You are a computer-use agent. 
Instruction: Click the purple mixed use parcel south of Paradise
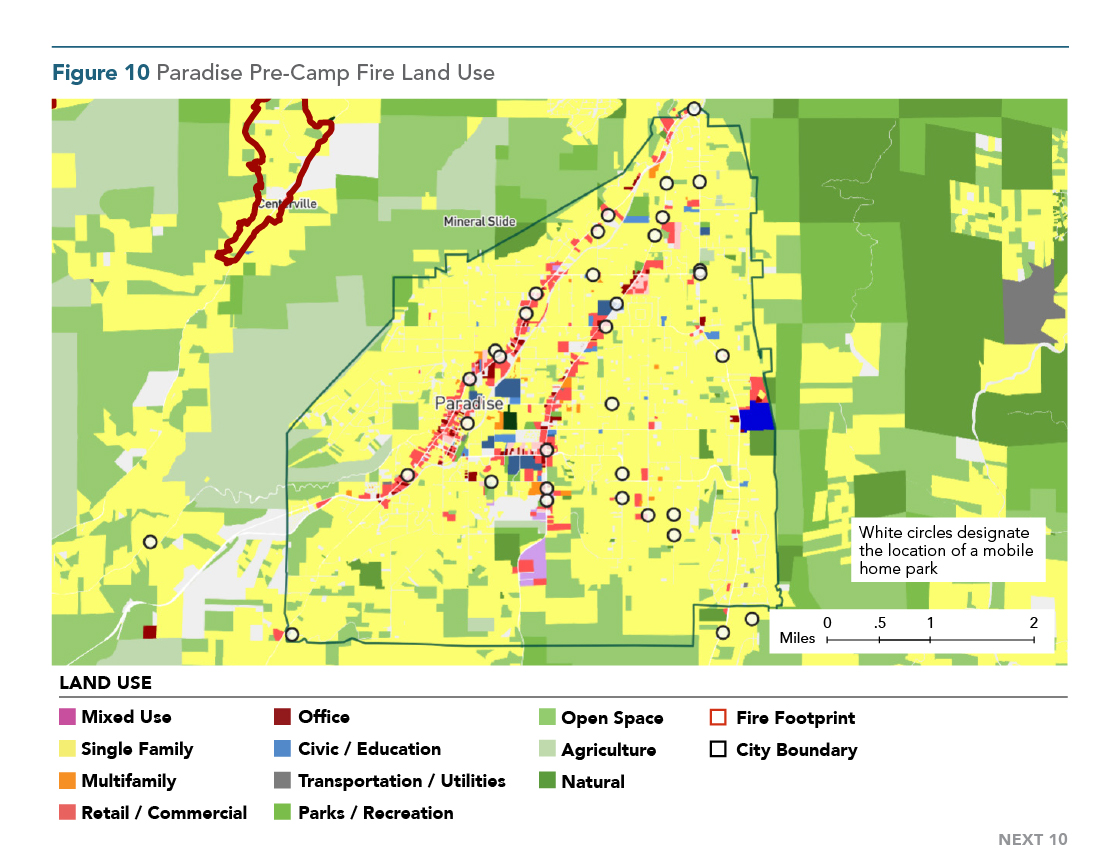coord(532,562)
